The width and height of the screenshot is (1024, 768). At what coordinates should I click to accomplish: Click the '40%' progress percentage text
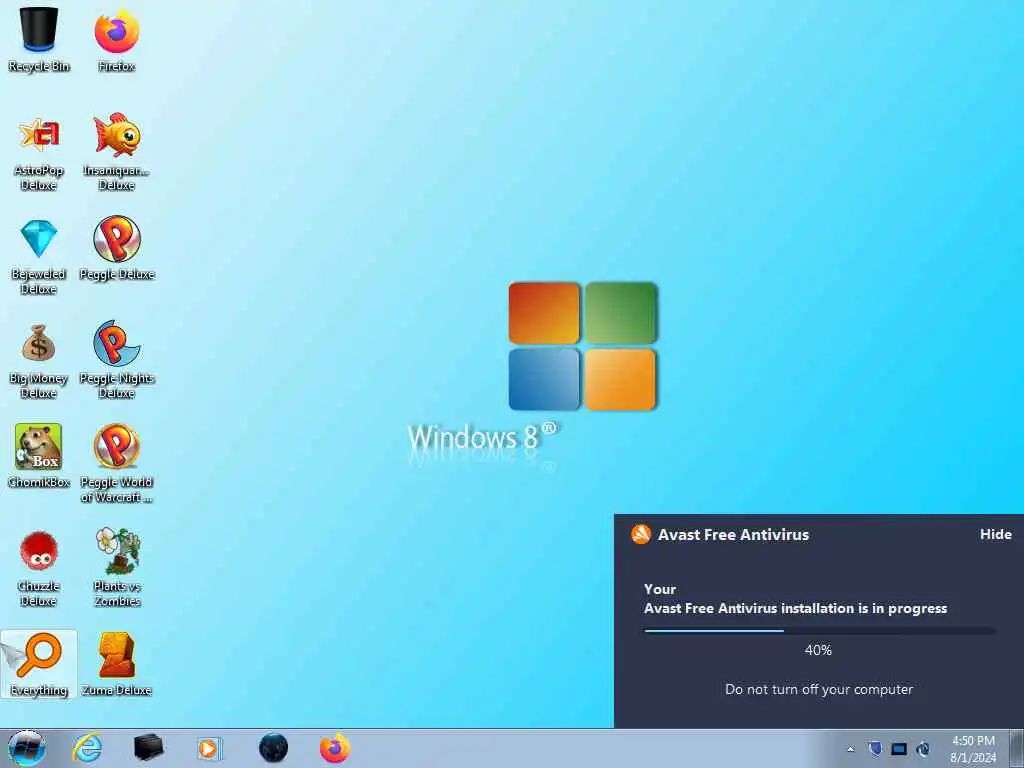coord(818,650)
